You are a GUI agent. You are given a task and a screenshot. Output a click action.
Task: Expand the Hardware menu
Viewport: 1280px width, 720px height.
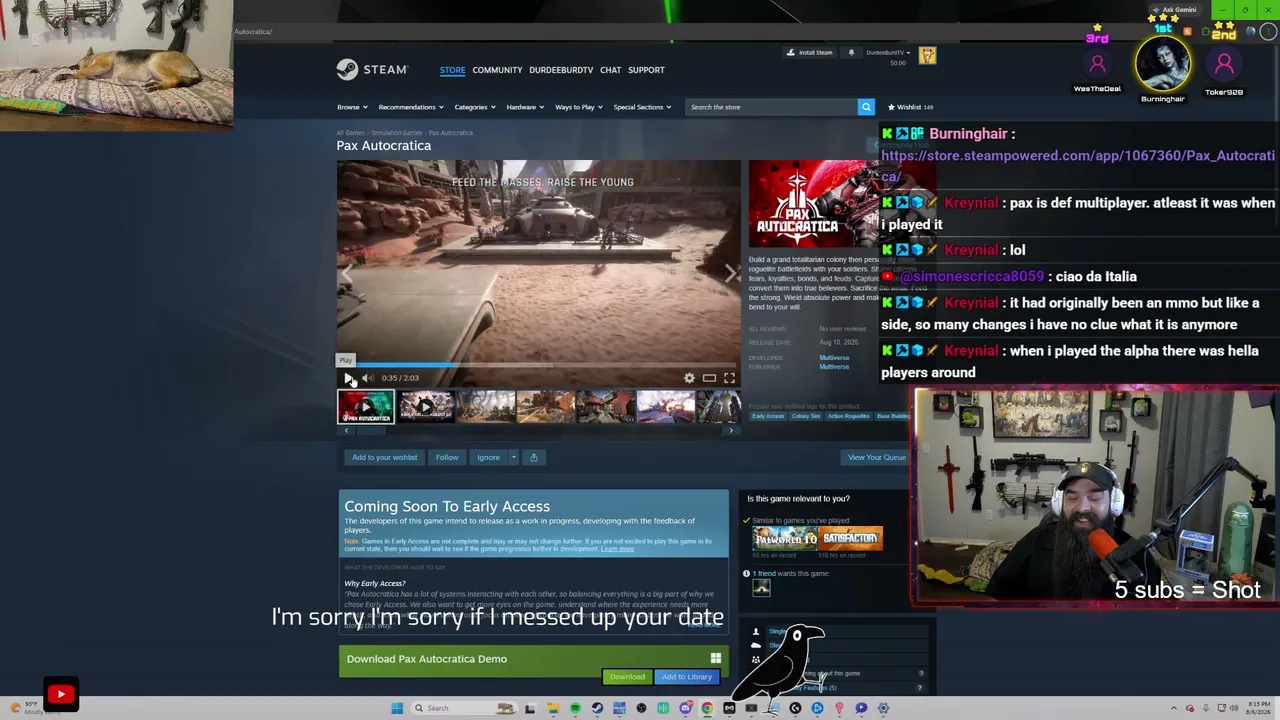[525, 107]
